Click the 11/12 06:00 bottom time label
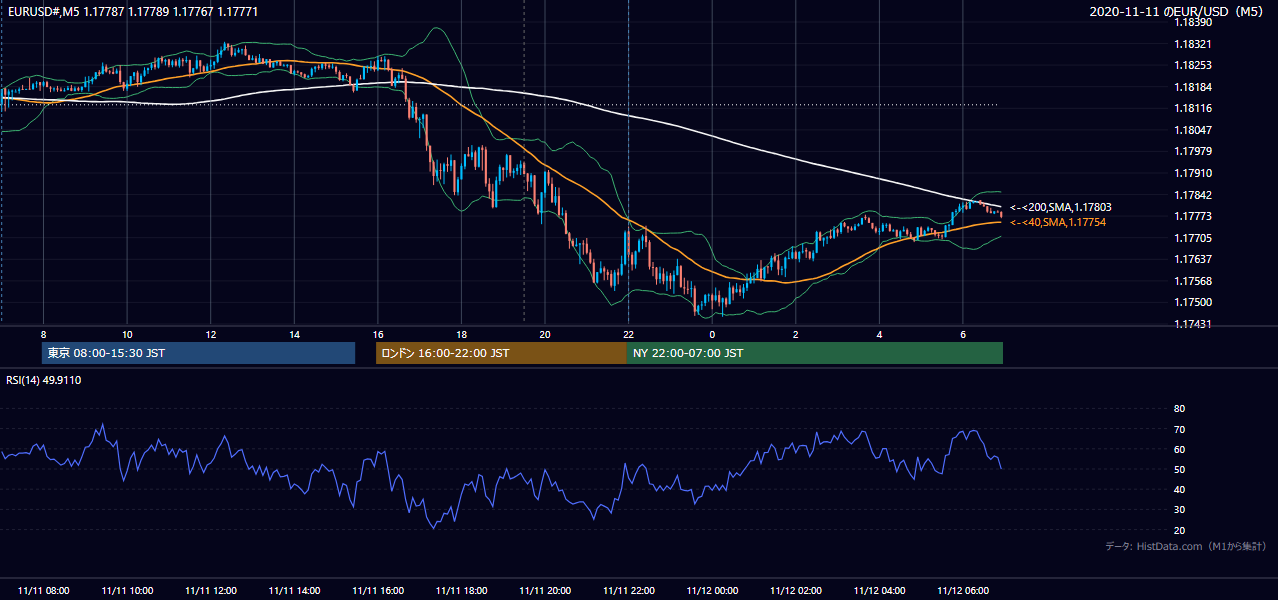Image resolution: width=1278 pixels, height=600 pixels. click(963, 591)
